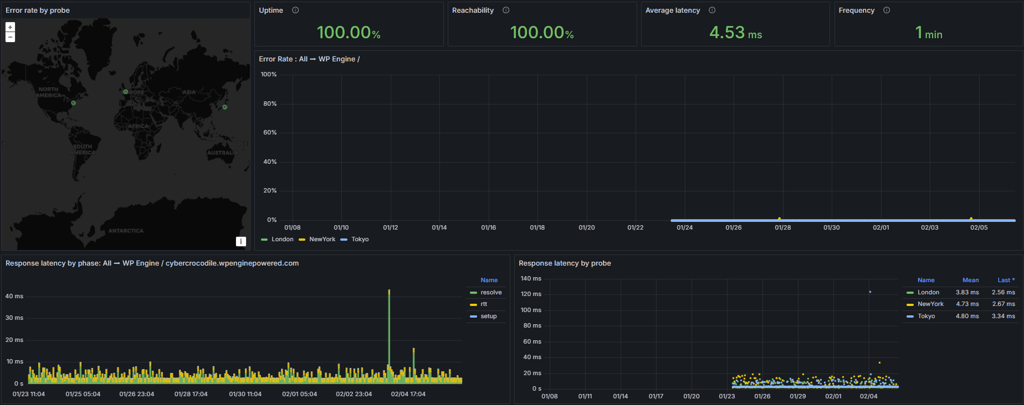Click Tokyo last value 3.34 ms
The height and width of the screenshot is (405, 1024).
pyautogui.click(x=1005, y=316)
